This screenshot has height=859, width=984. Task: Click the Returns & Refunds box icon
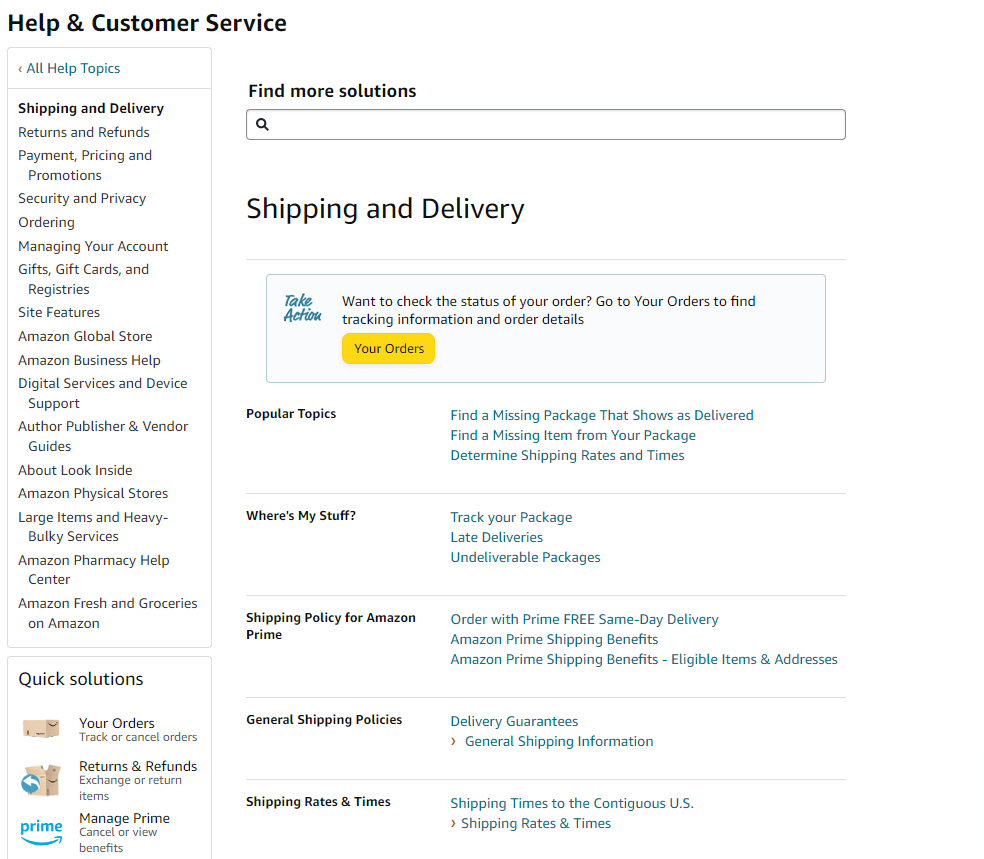tap(42, 780)
